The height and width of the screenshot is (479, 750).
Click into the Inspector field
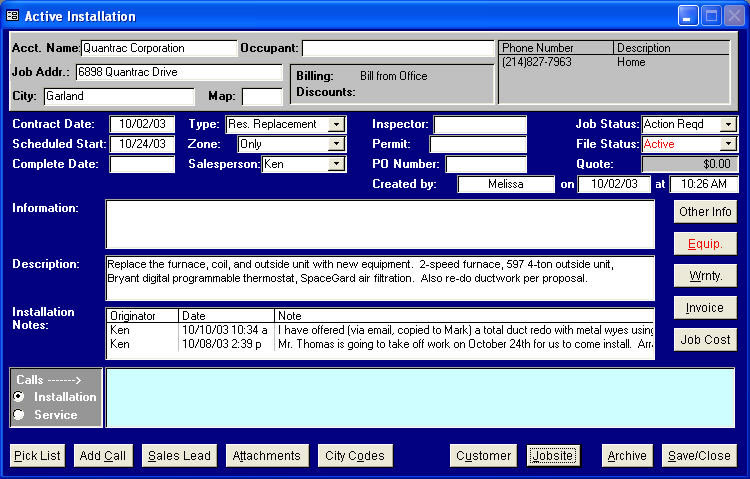tap(480, 124)
